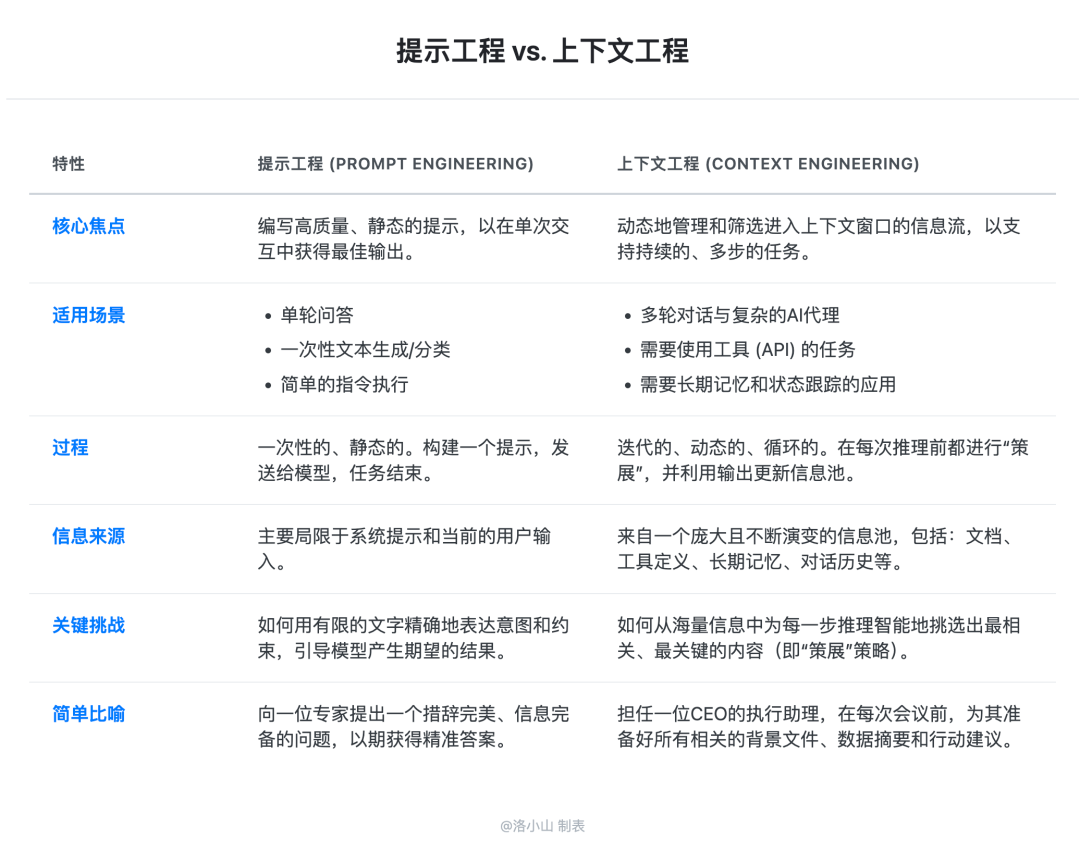Open the 关键挑战 row label
Viewport: 1080px width, 863px height.
click(x=88, y=626)
